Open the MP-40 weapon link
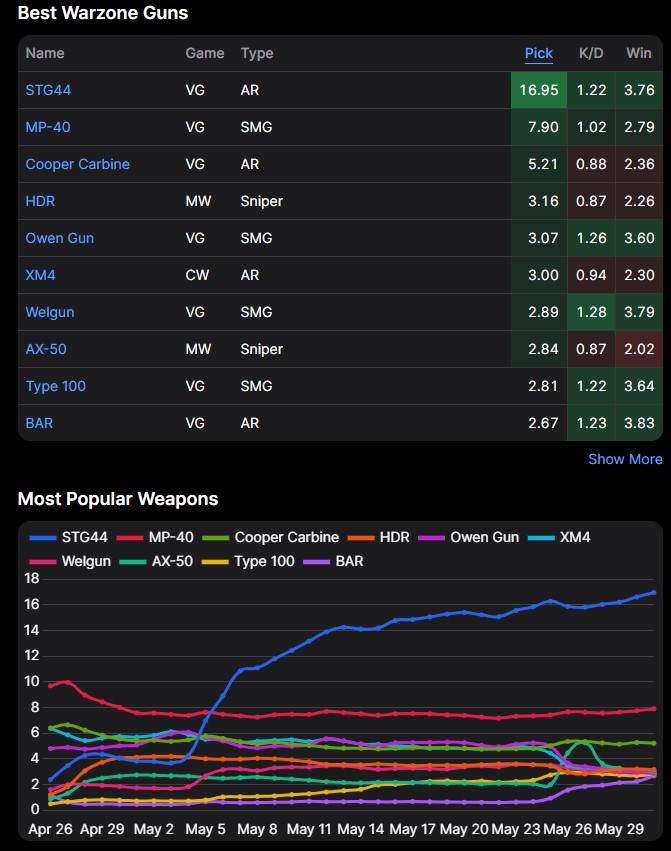671x851 pixels. [47, 127]
